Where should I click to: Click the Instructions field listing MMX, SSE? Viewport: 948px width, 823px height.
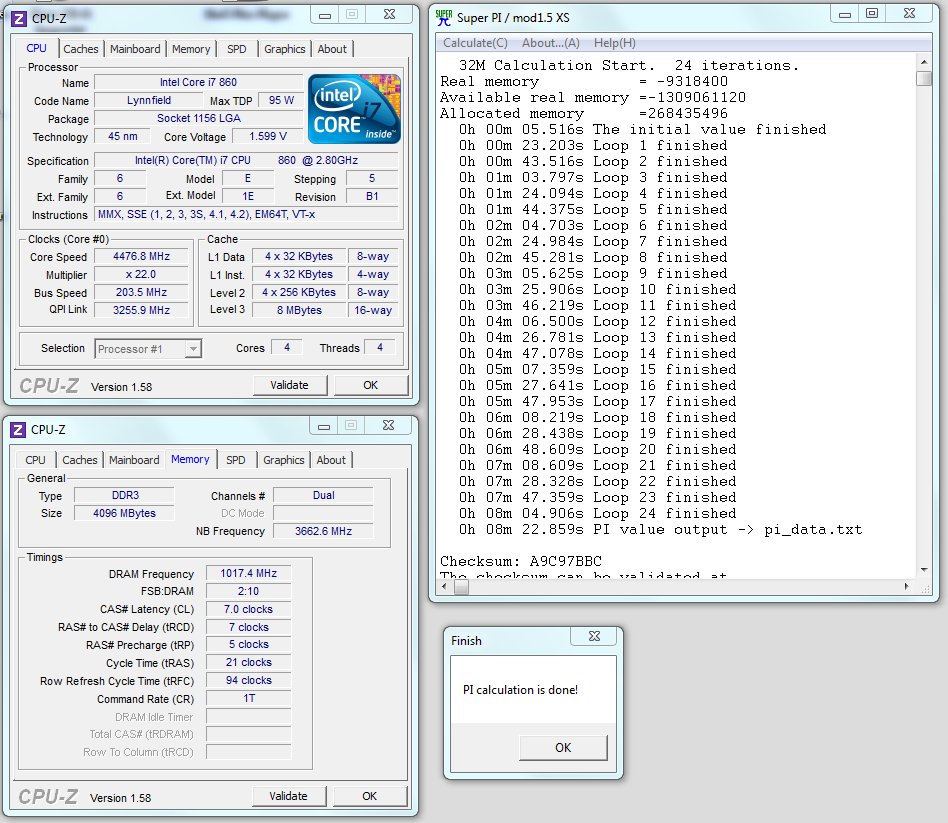pyautogui.click(x=246, y=215)
